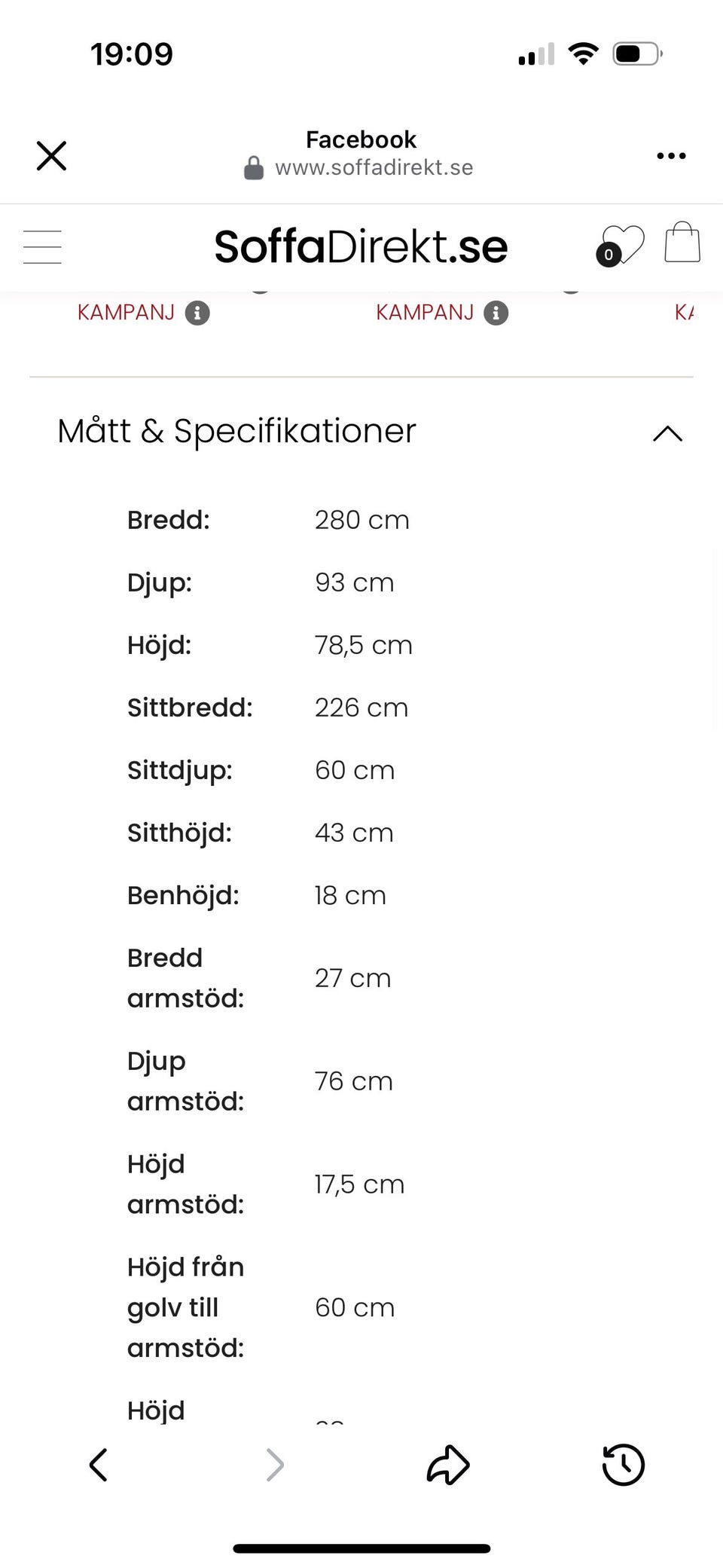Open the wishlist heart icon
This screenshot has height=1568, width=723.
624,245
